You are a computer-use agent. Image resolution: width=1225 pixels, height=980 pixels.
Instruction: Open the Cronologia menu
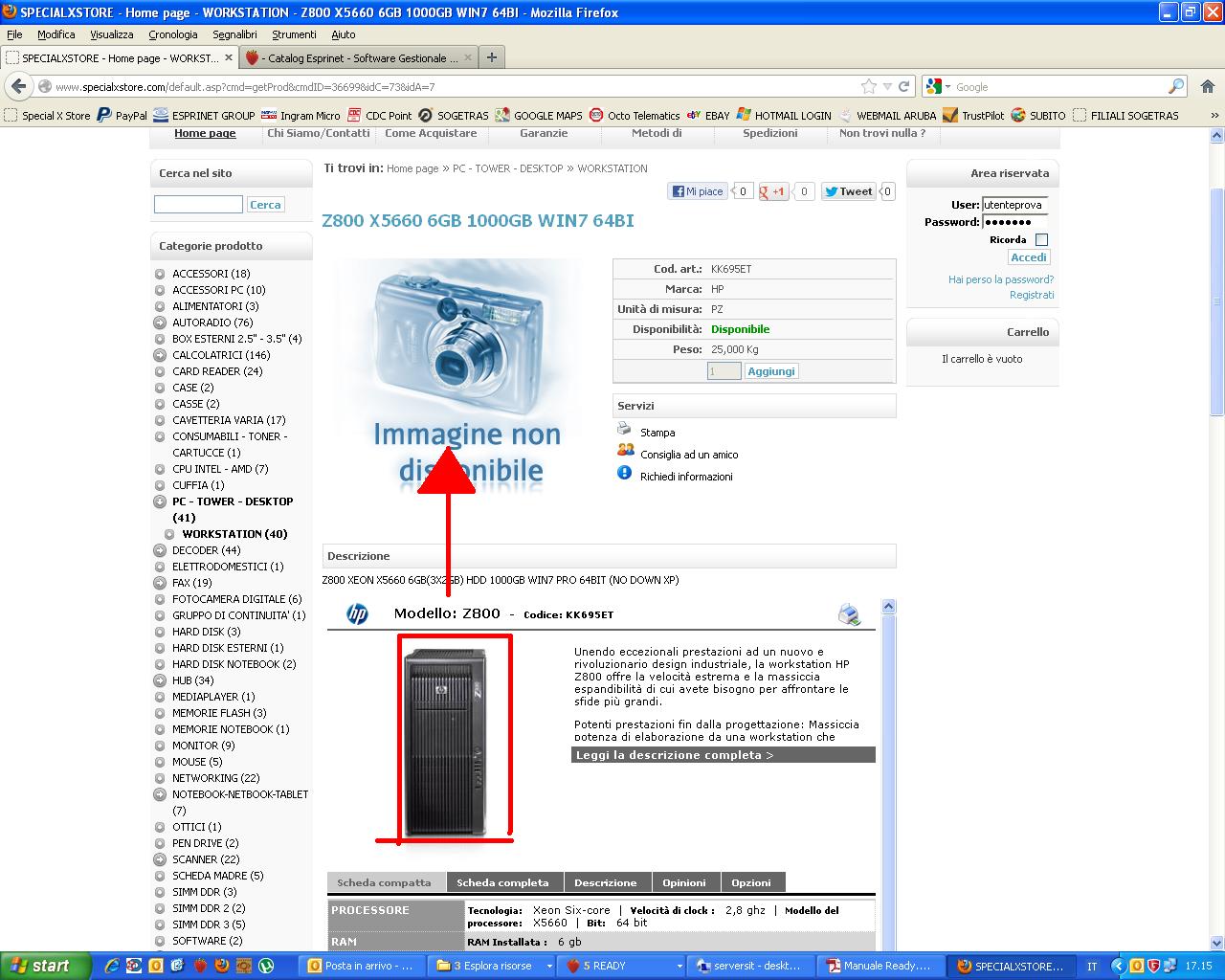[173, 34]
